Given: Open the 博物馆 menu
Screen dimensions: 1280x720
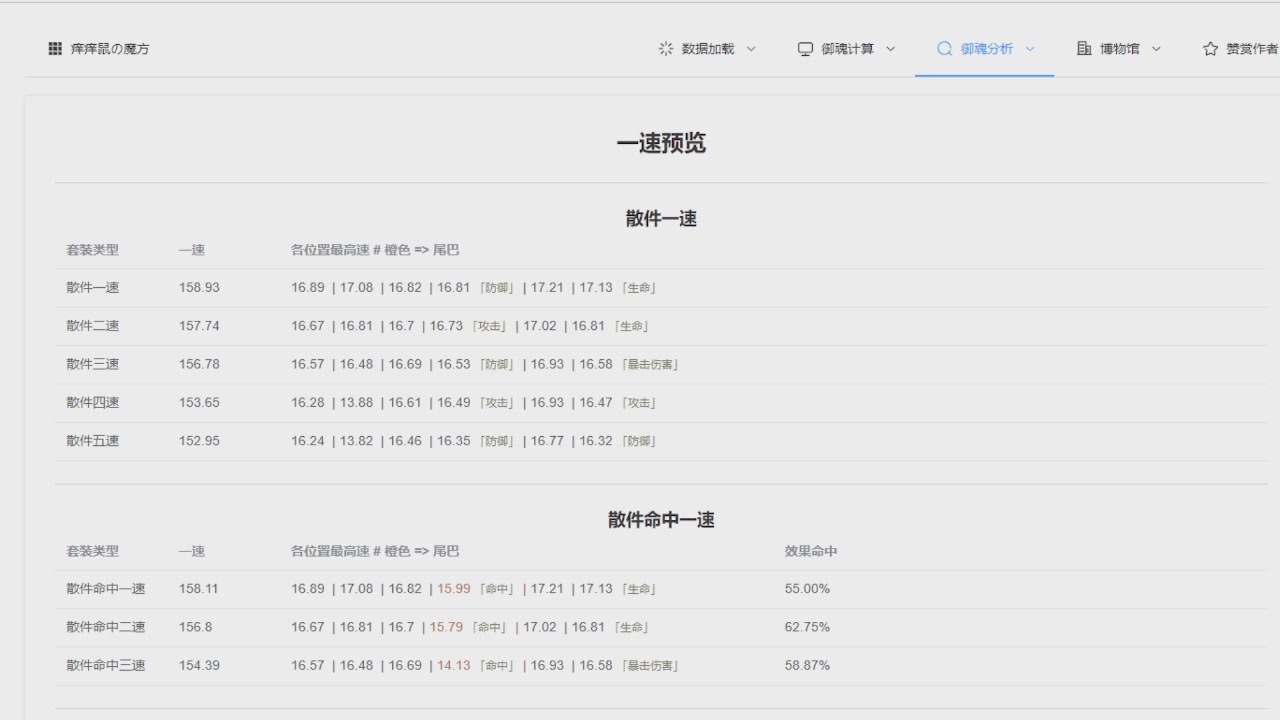Looking at the screenshot, I should 1118,49.
